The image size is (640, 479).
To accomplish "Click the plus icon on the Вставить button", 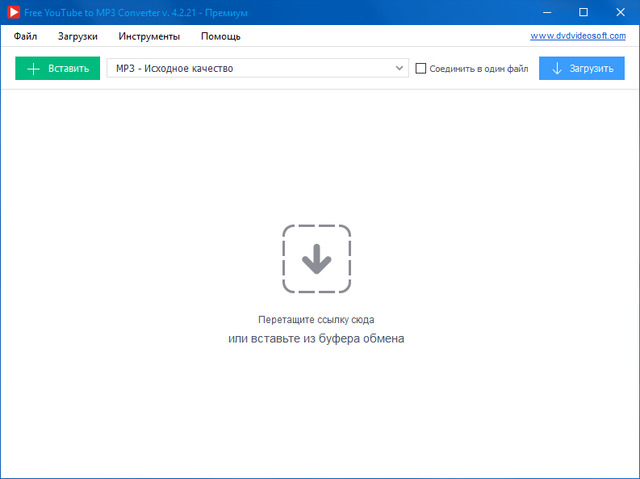I will coord(33,69).
